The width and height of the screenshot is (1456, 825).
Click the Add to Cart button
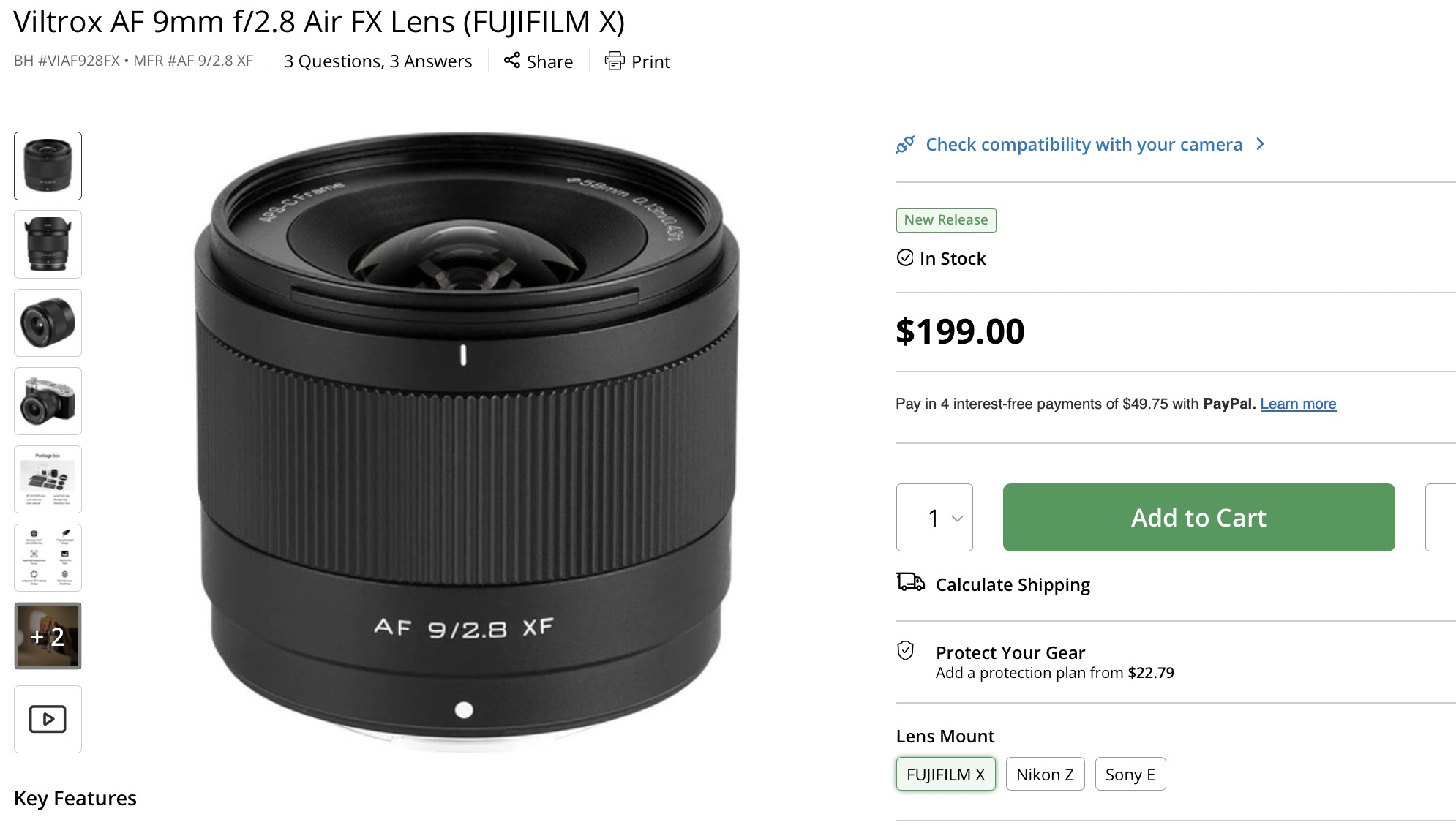pos(1198,517)
